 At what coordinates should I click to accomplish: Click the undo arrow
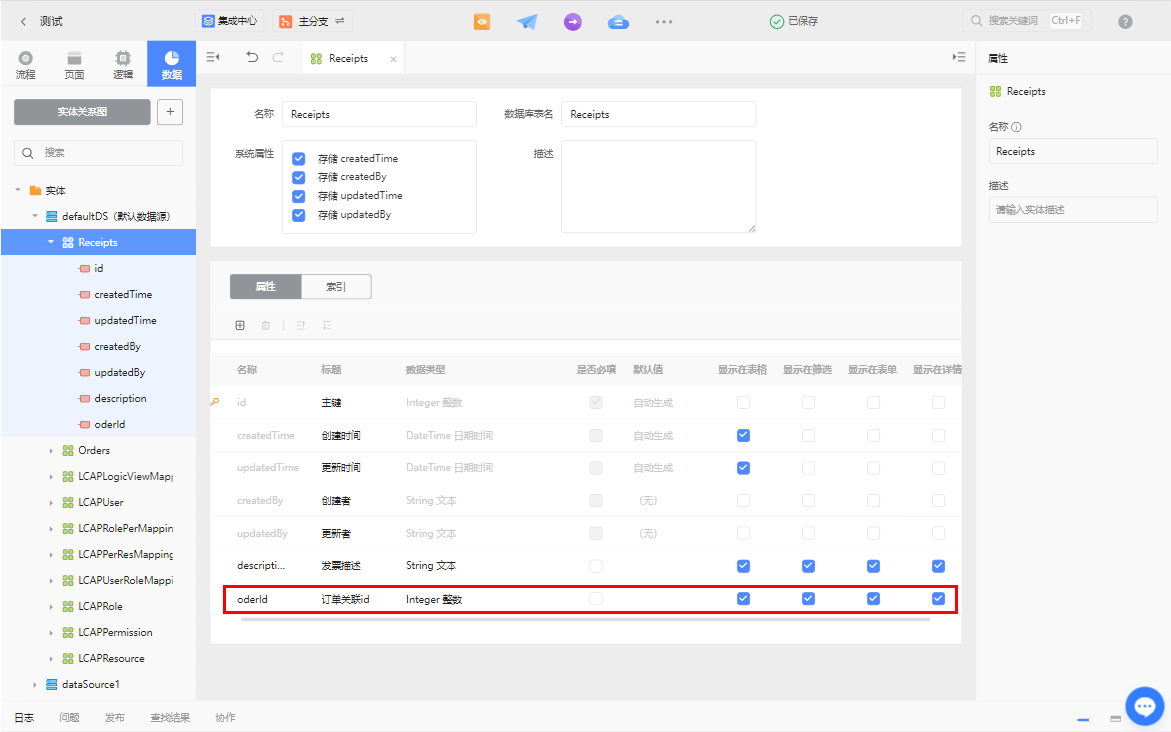[252, 57]
